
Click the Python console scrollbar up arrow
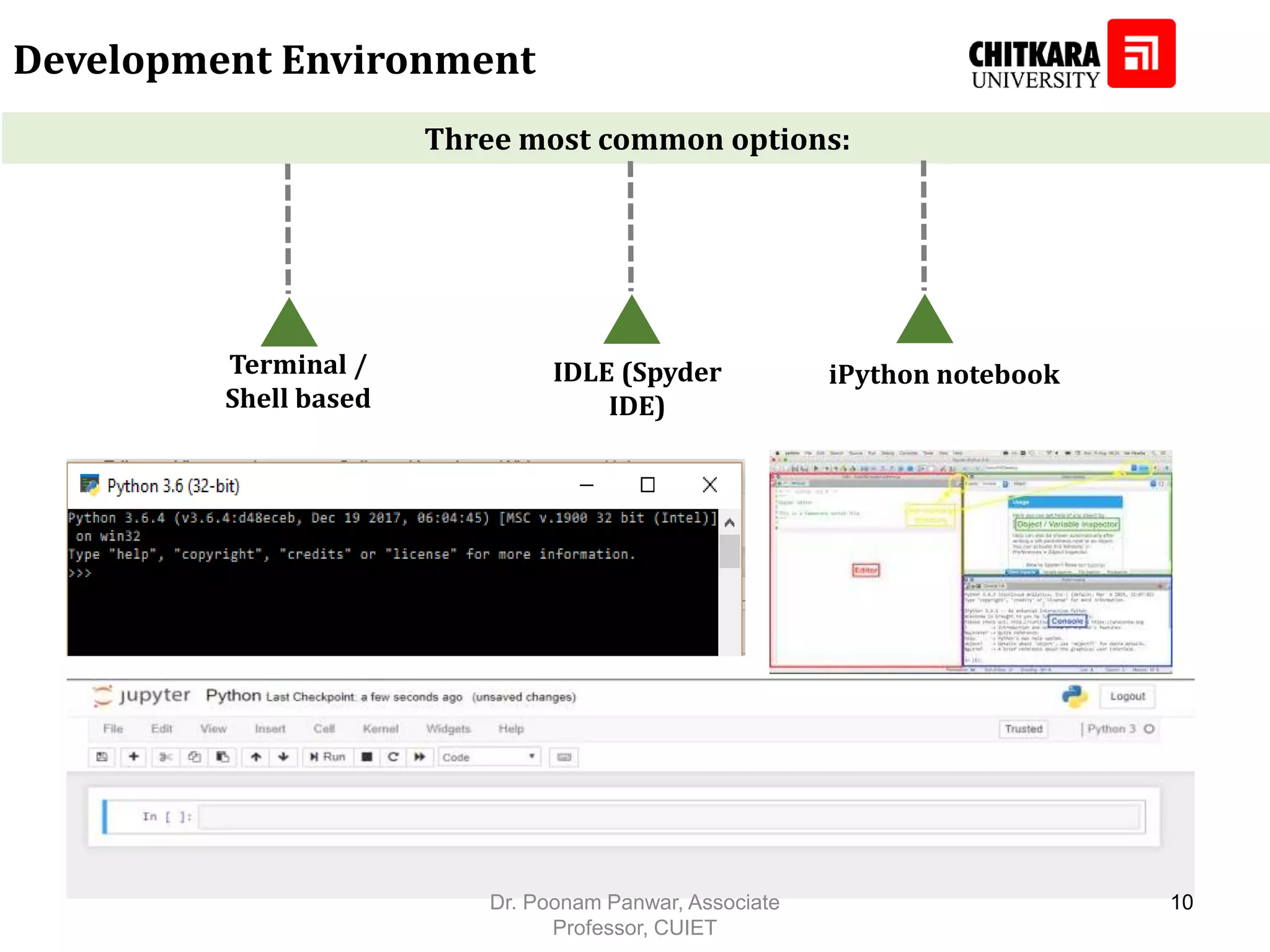[x=730, y=522]
